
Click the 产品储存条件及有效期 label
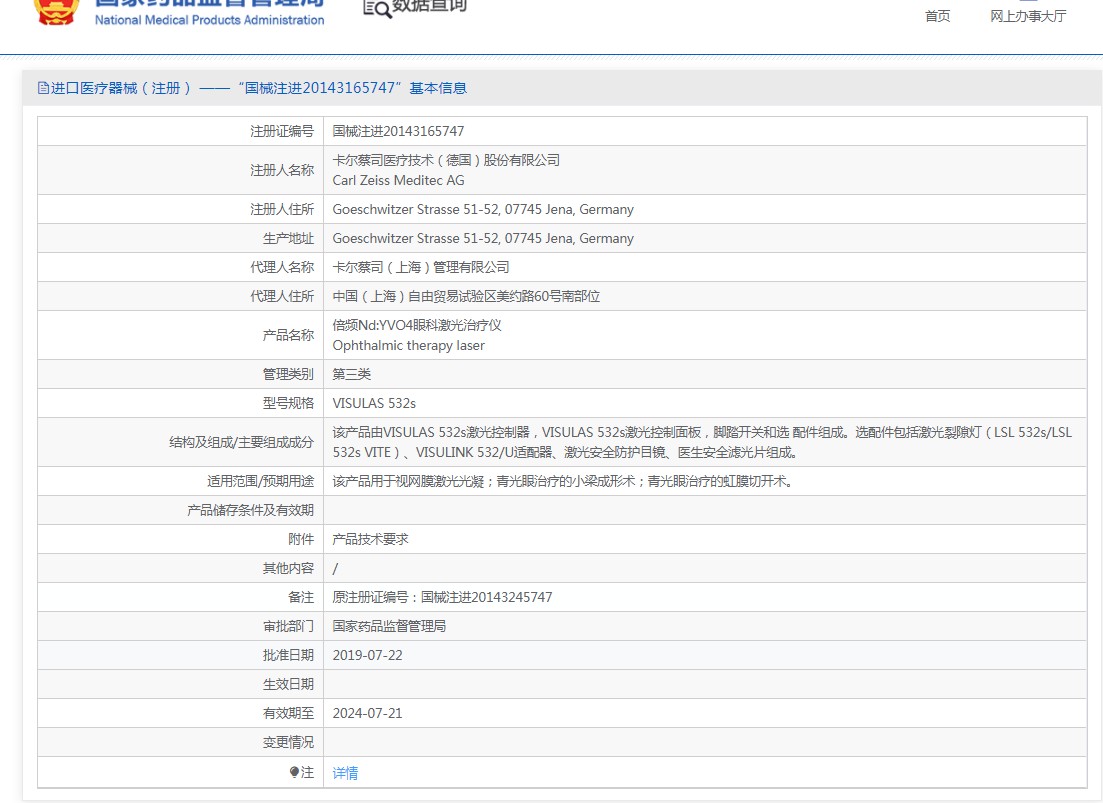tap(250, 510)
